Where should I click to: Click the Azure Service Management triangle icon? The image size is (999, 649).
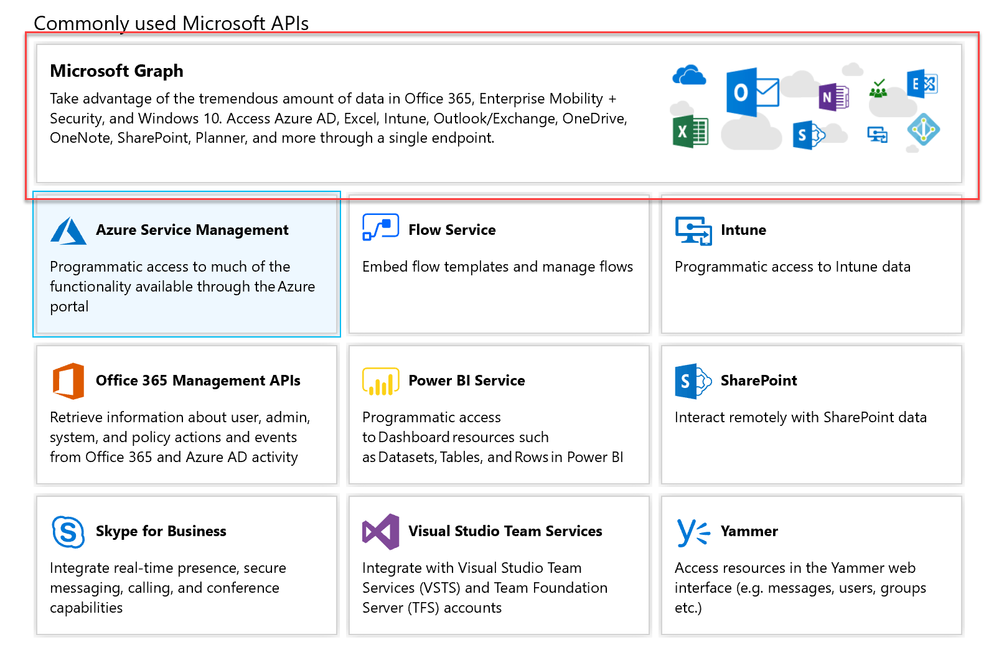click(68, 231)
